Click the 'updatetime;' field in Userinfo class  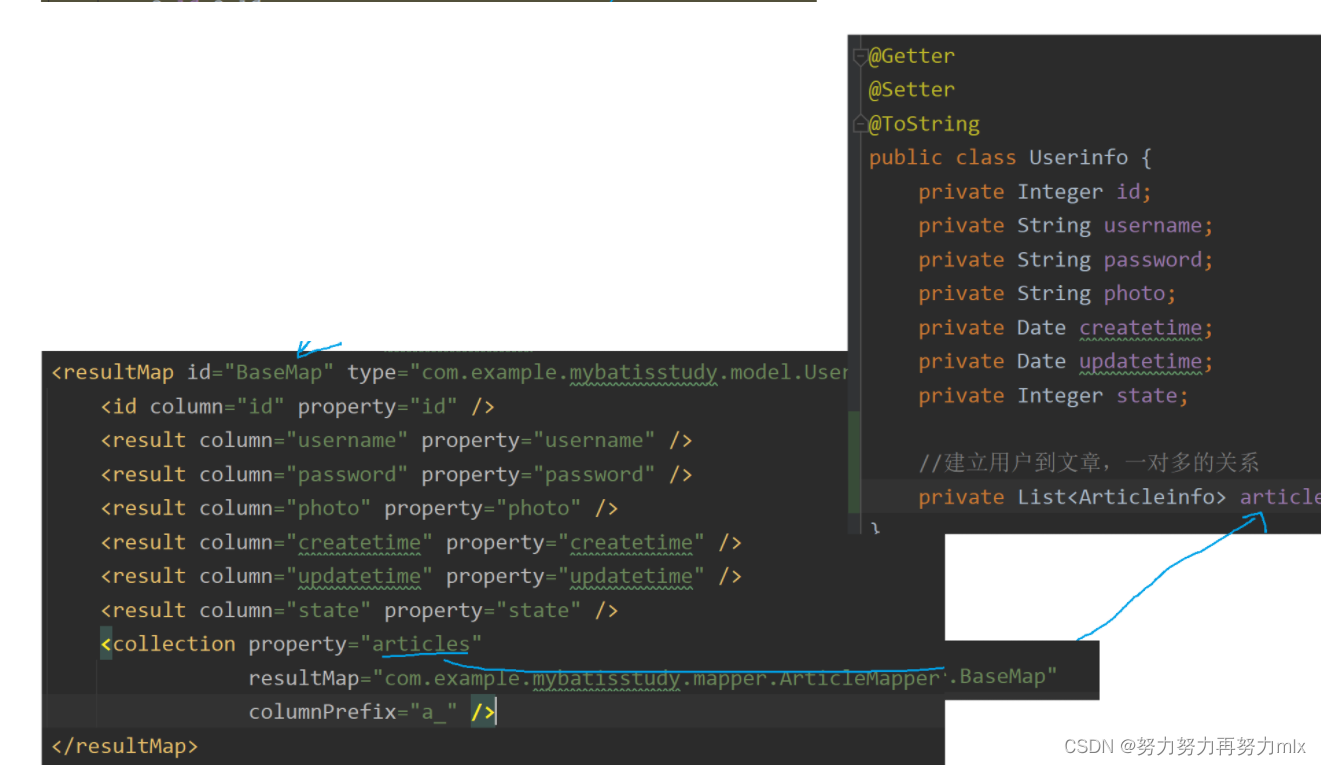1146,361
